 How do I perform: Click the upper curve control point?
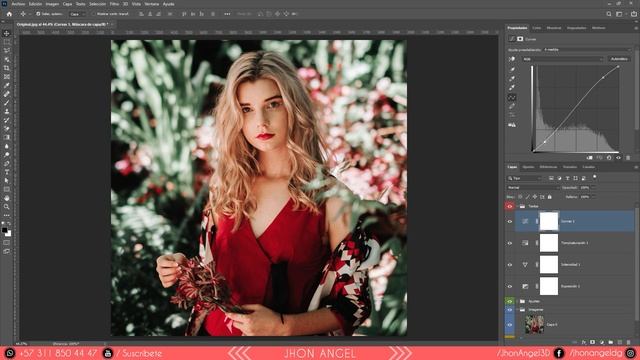603,77
